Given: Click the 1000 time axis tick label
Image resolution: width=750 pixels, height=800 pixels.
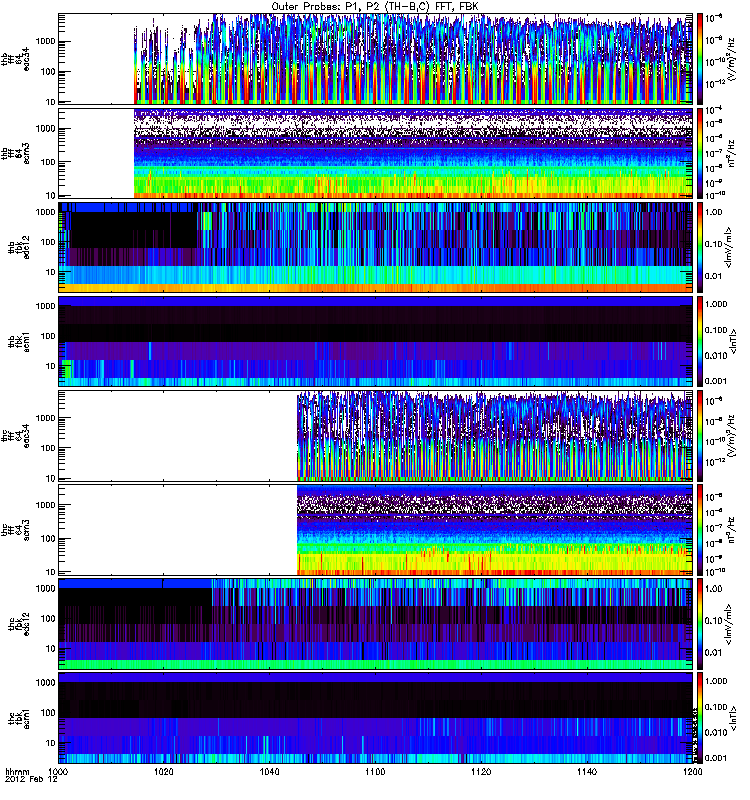Looking at the screenshot, I should [58, 773].
